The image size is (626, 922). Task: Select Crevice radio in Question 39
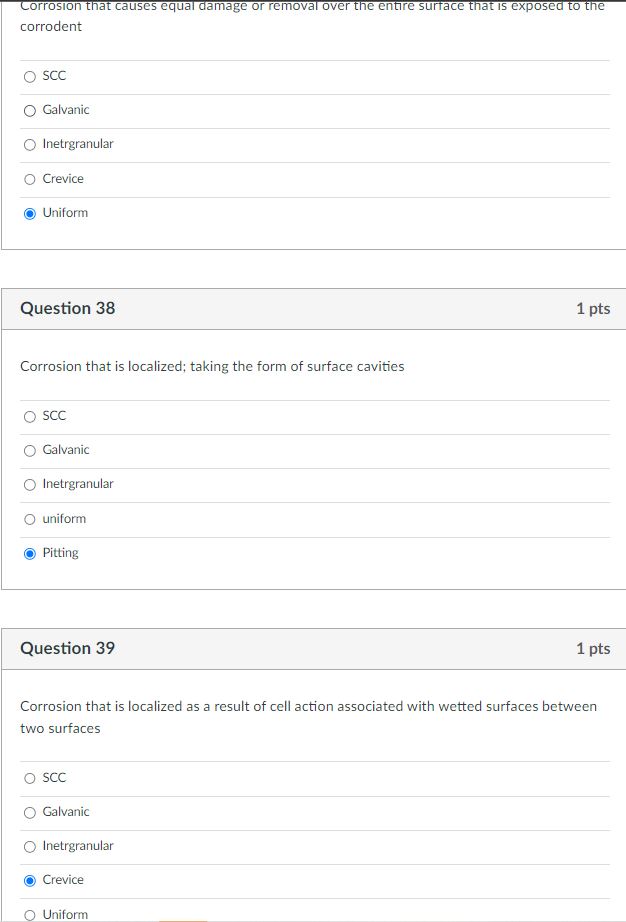point(30,880)
